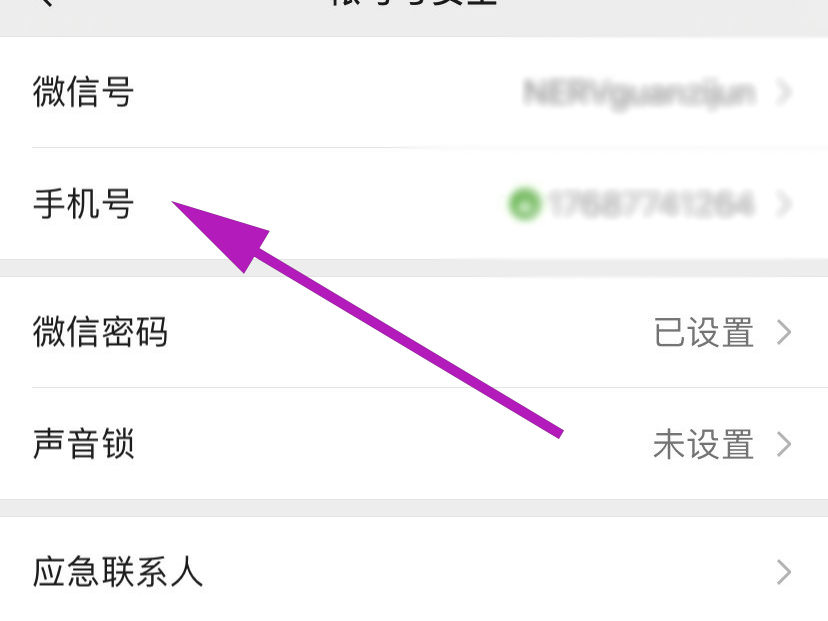Screen dimensions: 828x621
Task: Click the gray gap above 微信密码
Action: 414,268
